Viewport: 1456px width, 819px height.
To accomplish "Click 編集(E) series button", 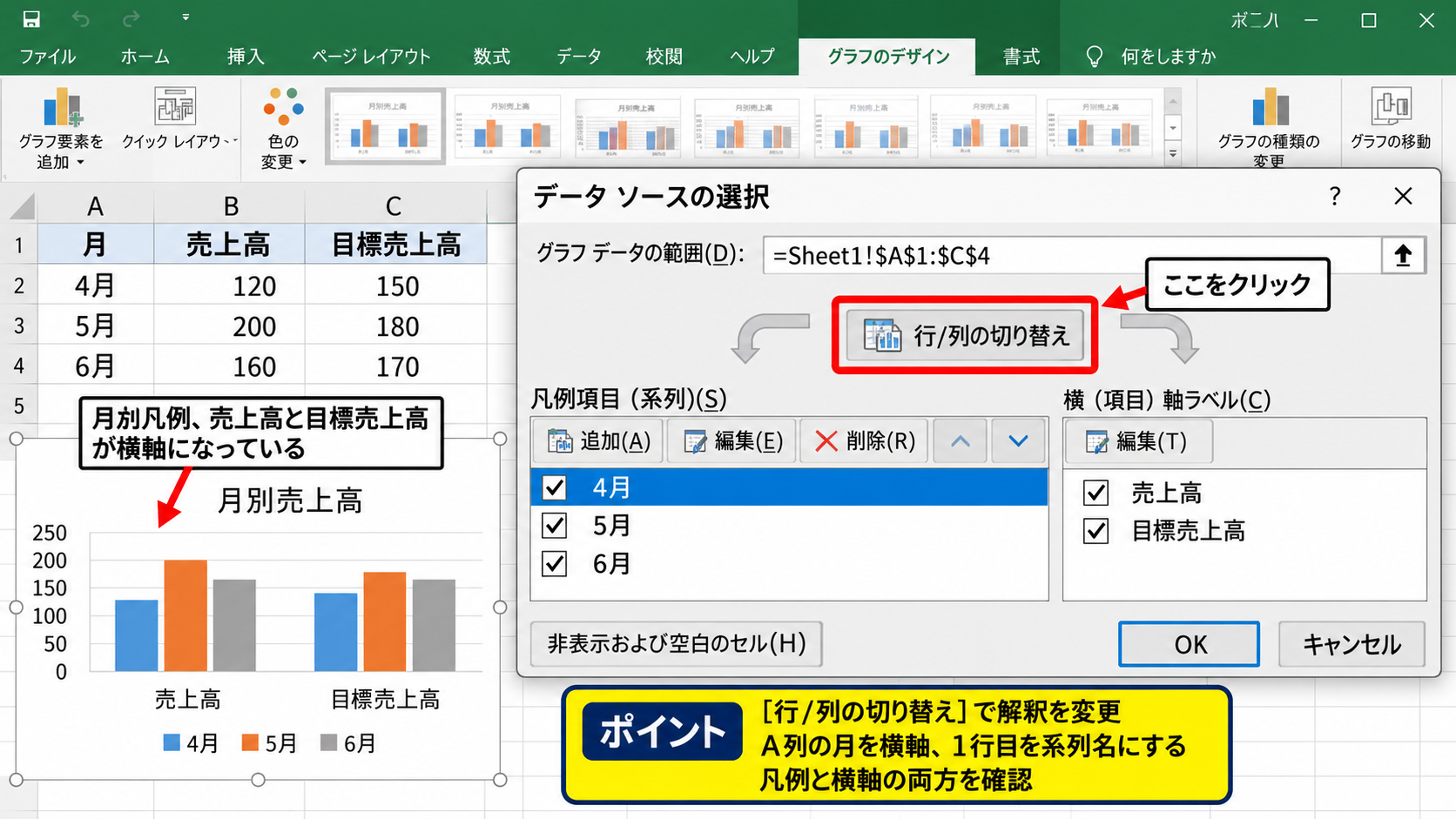I will 731,441.
